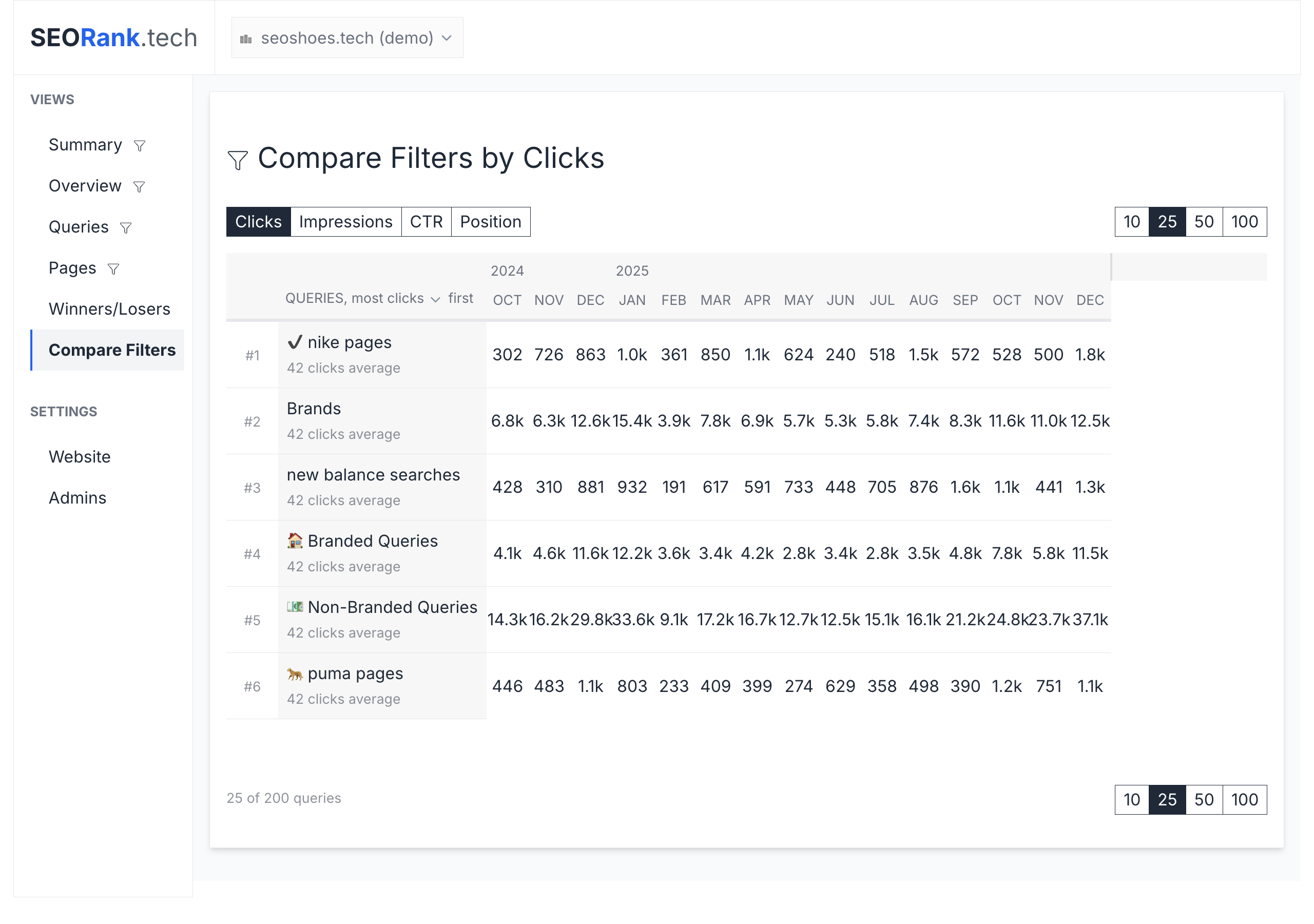Open the Website settings page
This screenshot has height=924, width=1314.
80,457
